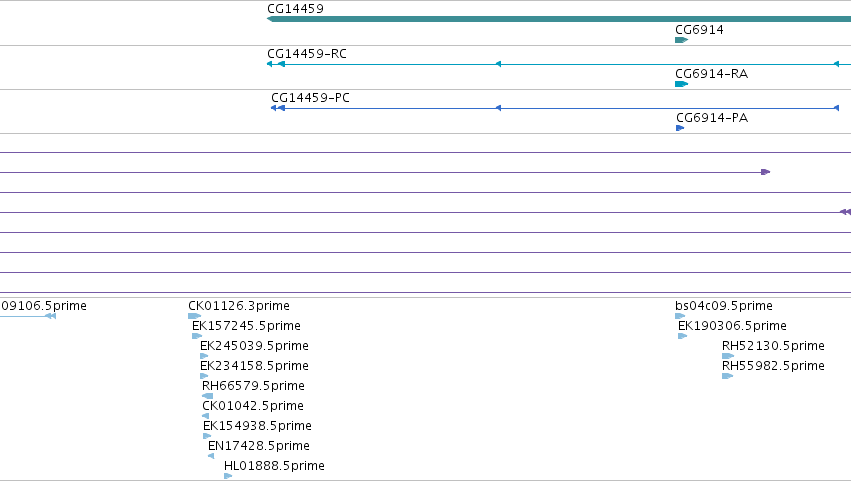Select the RH55982.5prime EST label
Image resolution: width=851 pixels, height=481 pixels.
coord(773,366)
